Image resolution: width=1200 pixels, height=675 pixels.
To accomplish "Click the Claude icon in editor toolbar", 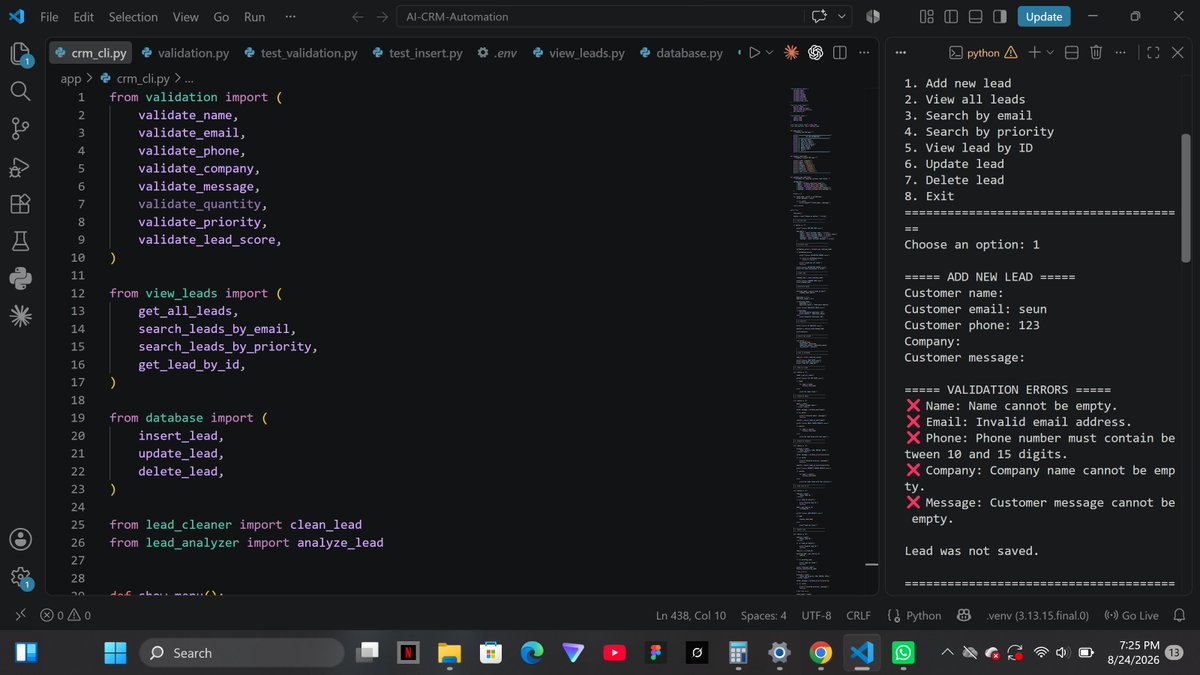I will [791, 53].
